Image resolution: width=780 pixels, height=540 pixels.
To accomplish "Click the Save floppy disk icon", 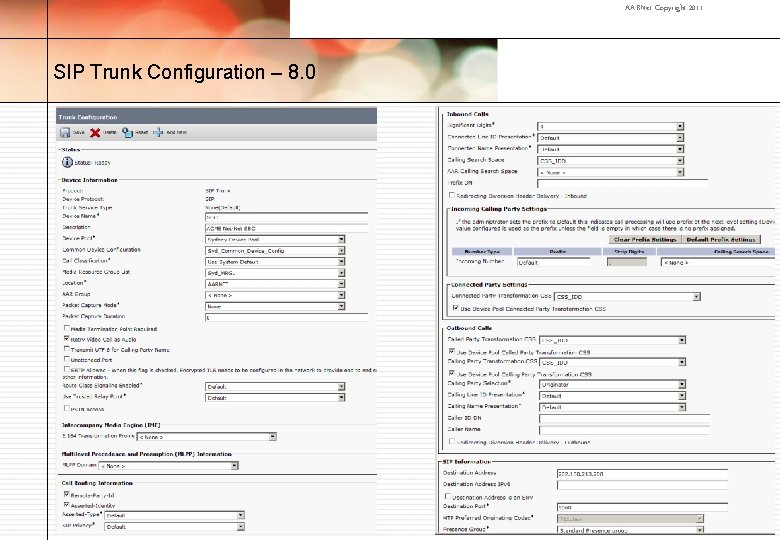I will click(x=65, y=133).
